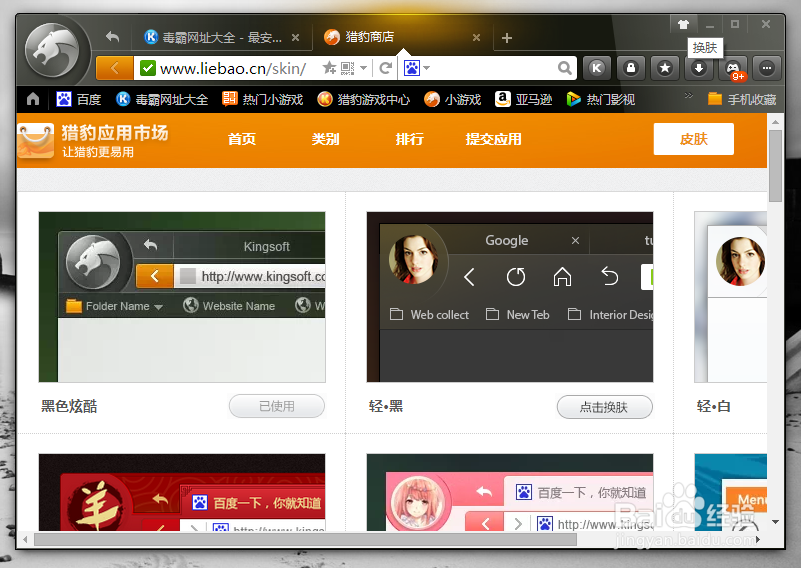Click the Kingsoft K toolbar button

pos(597,68)
